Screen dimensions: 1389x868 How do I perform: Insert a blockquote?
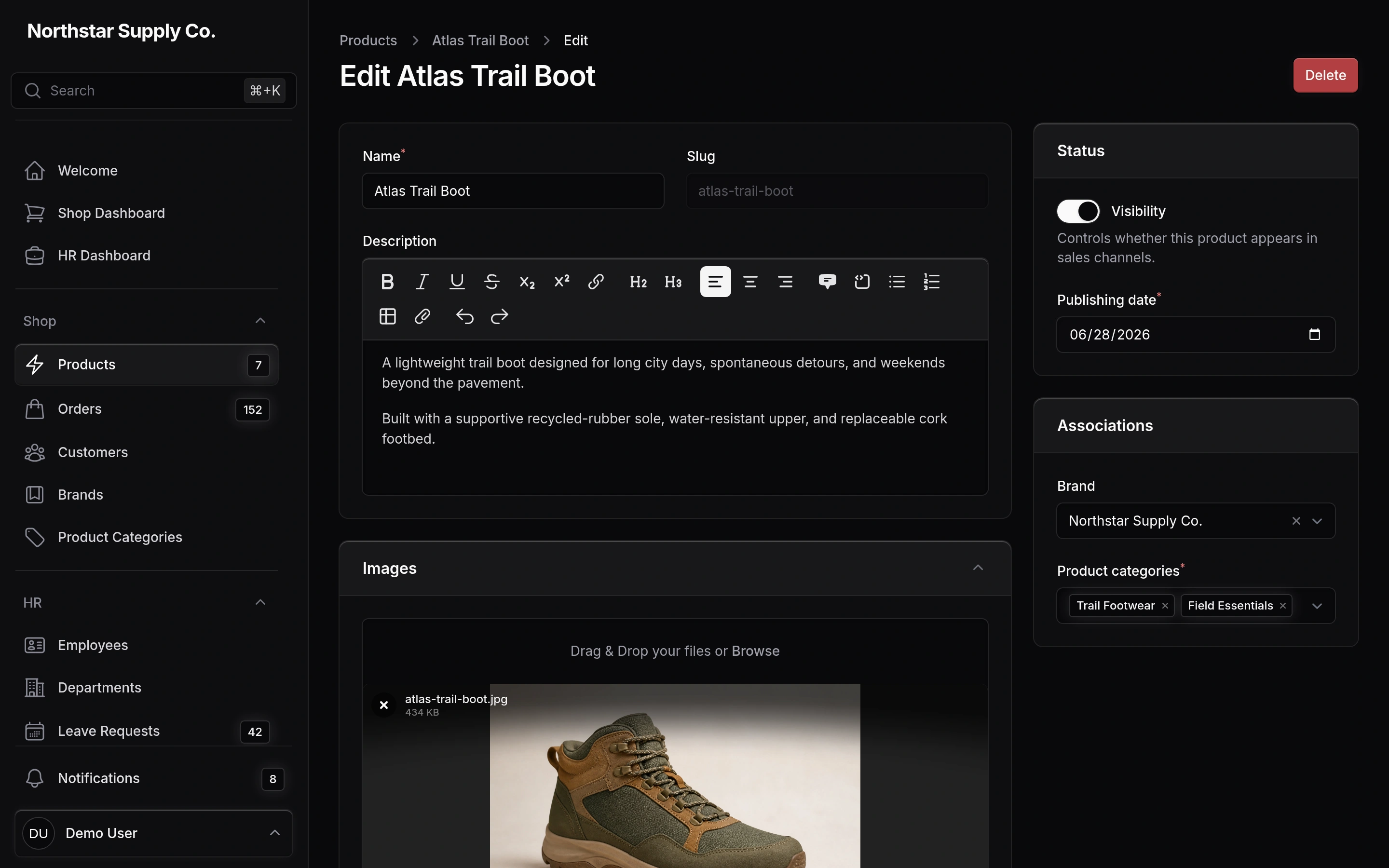pyautogui.click(x=827, y=281)
